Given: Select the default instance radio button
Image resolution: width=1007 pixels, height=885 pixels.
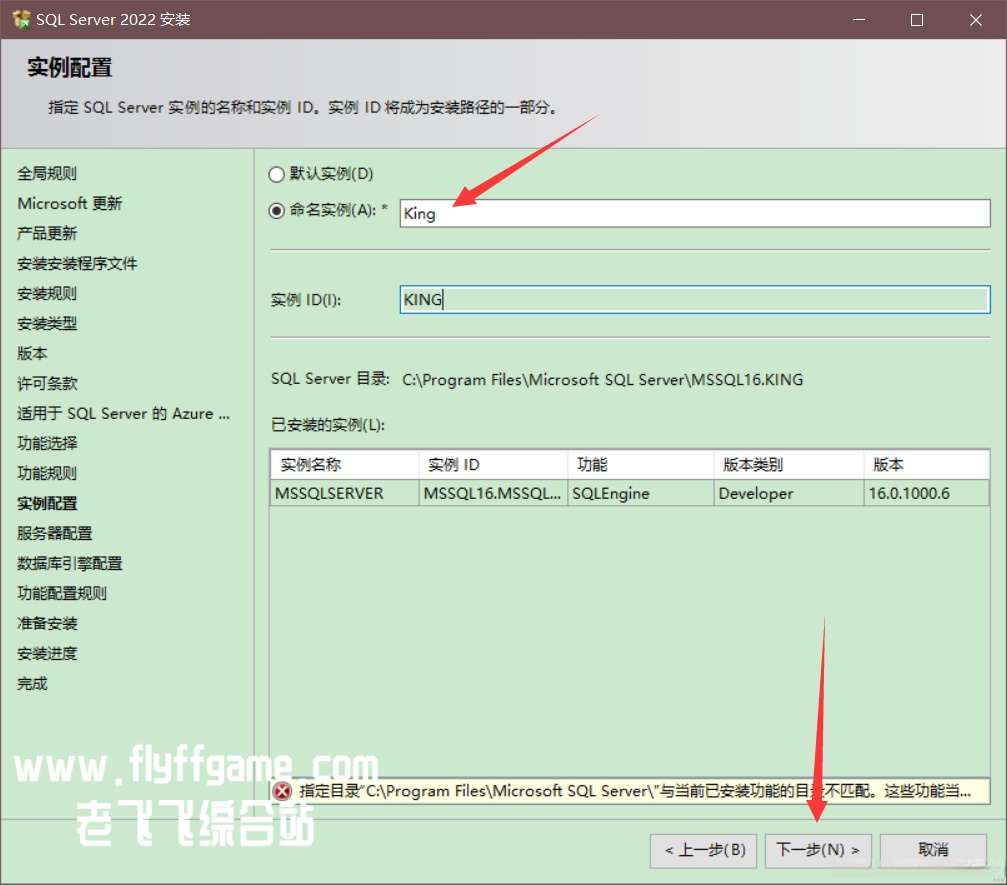Looking at the screenshot, I should pos(277,174).
